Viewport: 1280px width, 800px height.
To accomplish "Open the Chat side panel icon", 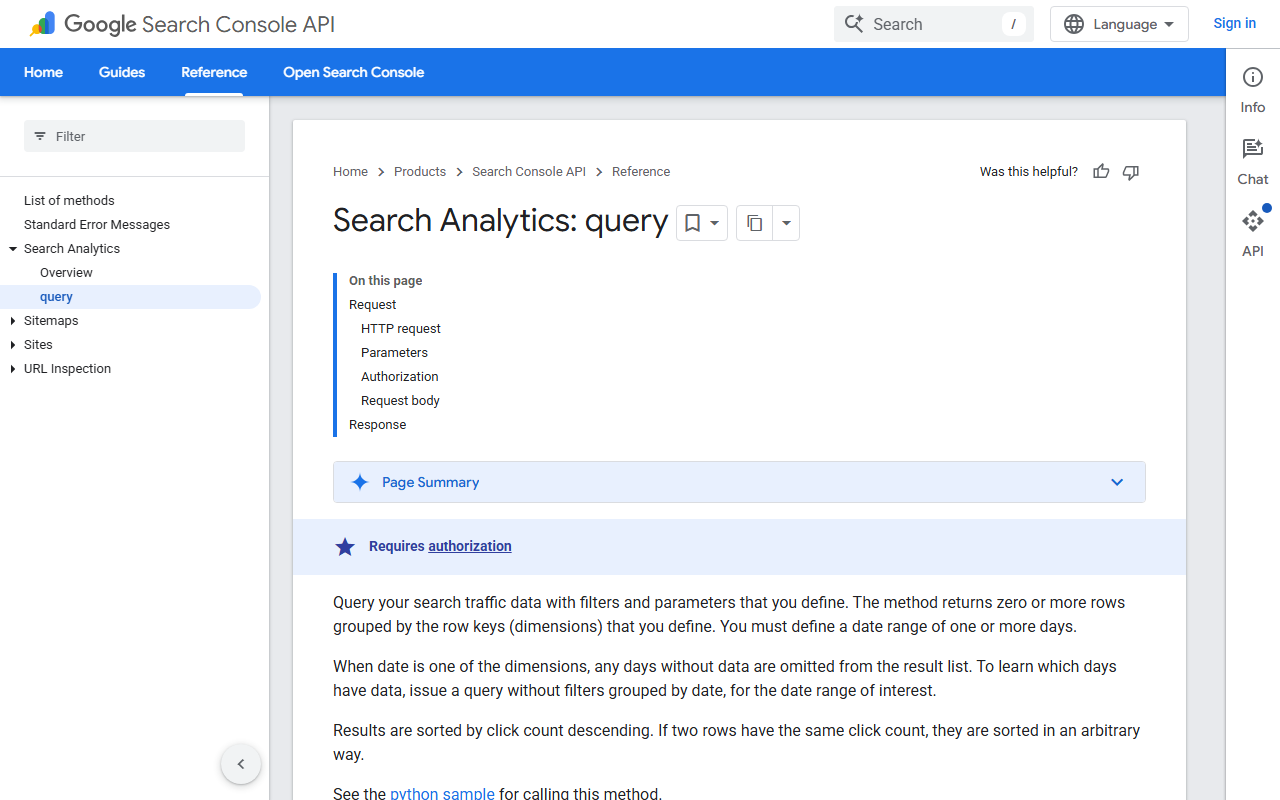I will [x=1253, y=149].
